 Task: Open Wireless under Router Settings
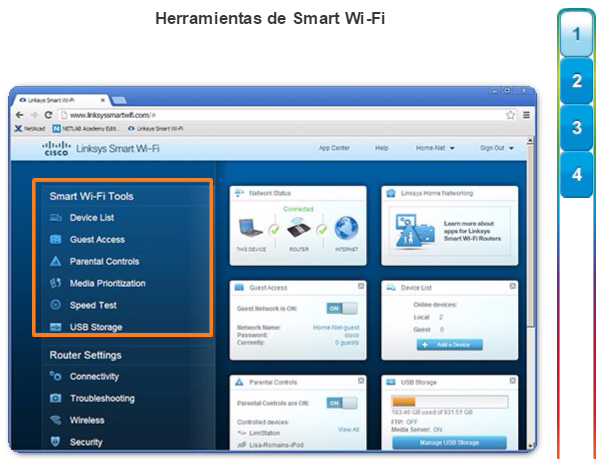tap(87, 420)
